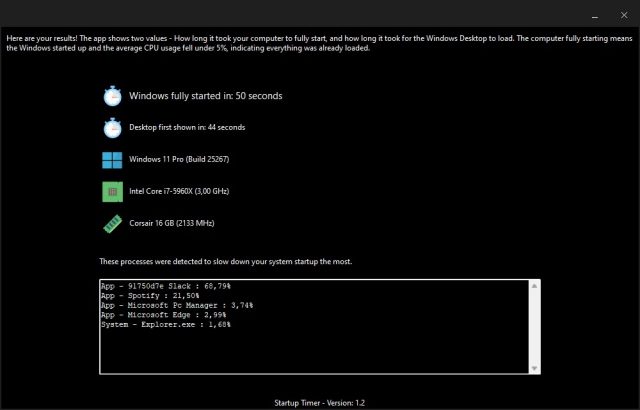Viewport: 640px width, 410px height.
Task: Select 'Desktop first shown in: 44 seconds' text
Action: click(187, 127)
